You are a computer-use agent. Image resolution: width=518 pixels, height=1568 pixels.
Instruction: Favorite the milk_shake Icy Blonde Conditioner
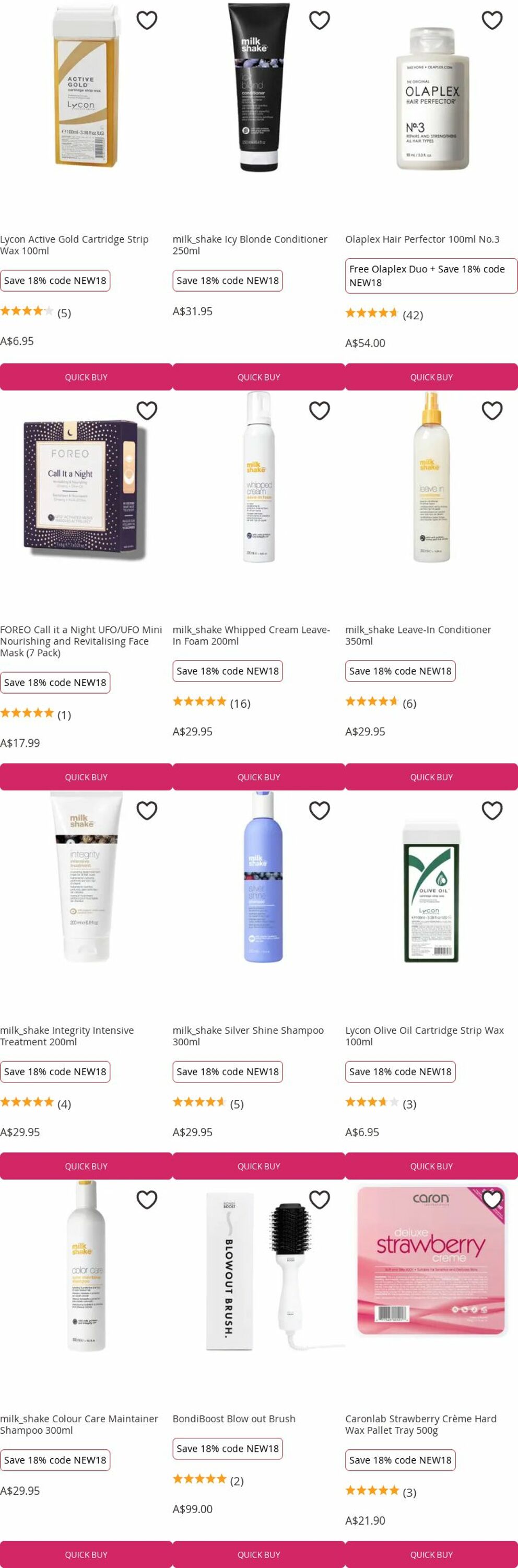pos(319,20)
